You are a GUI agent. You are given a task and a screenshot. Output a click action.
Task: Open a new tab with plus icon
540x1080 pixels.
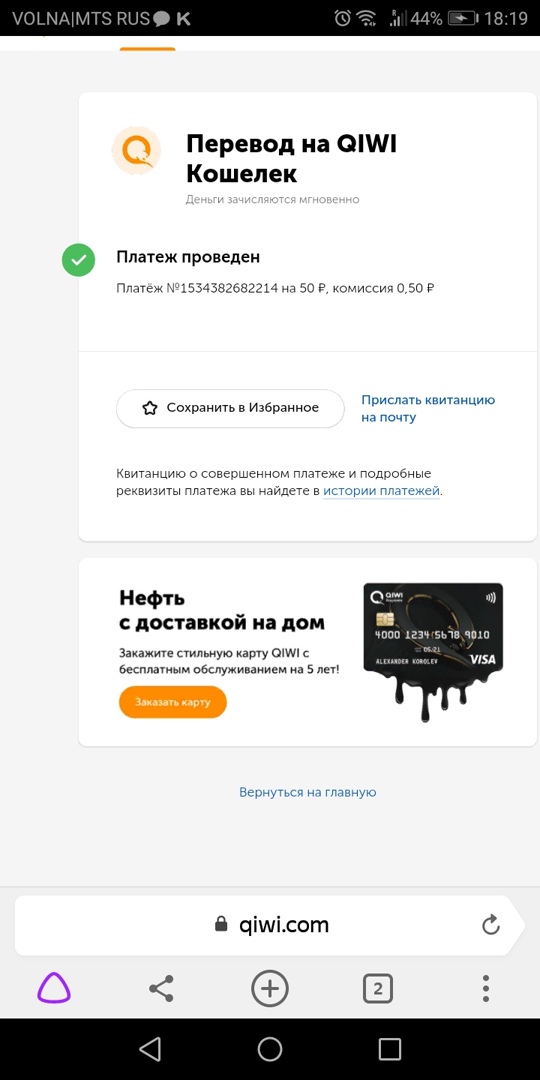pyautogui.click(x=269, y=989)
